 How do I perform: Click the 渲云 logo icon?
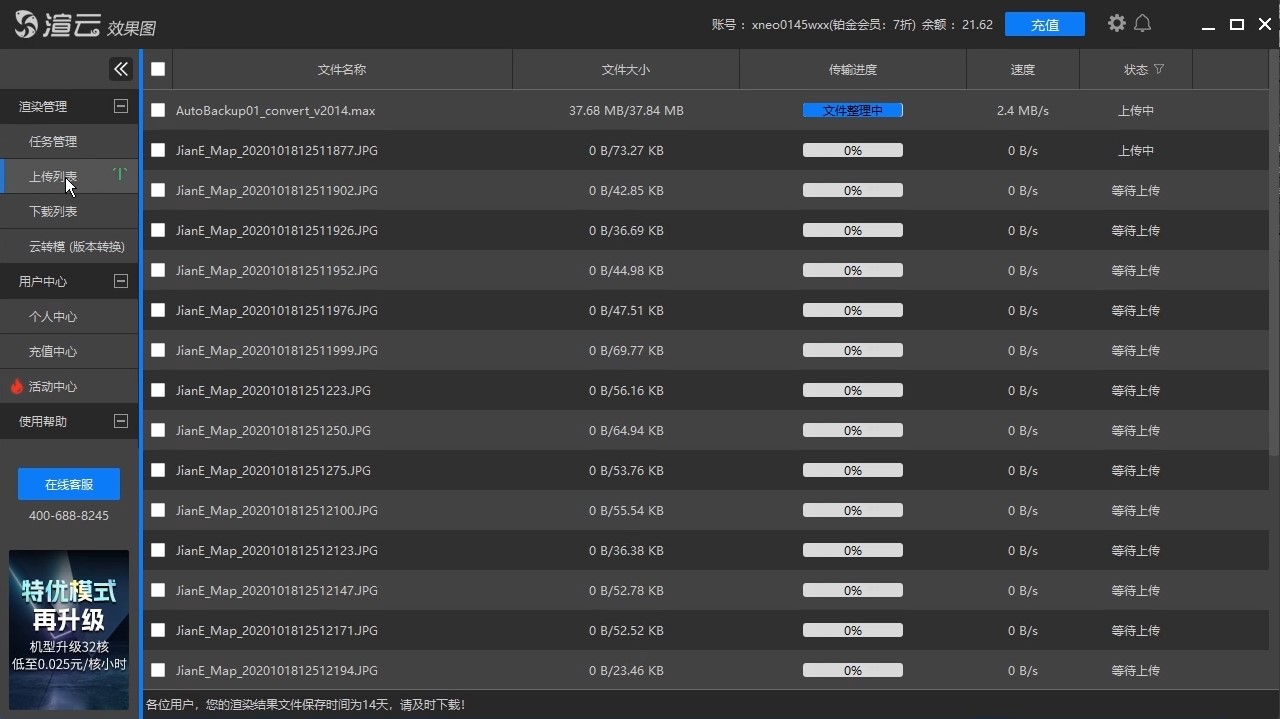pos(27,24)
